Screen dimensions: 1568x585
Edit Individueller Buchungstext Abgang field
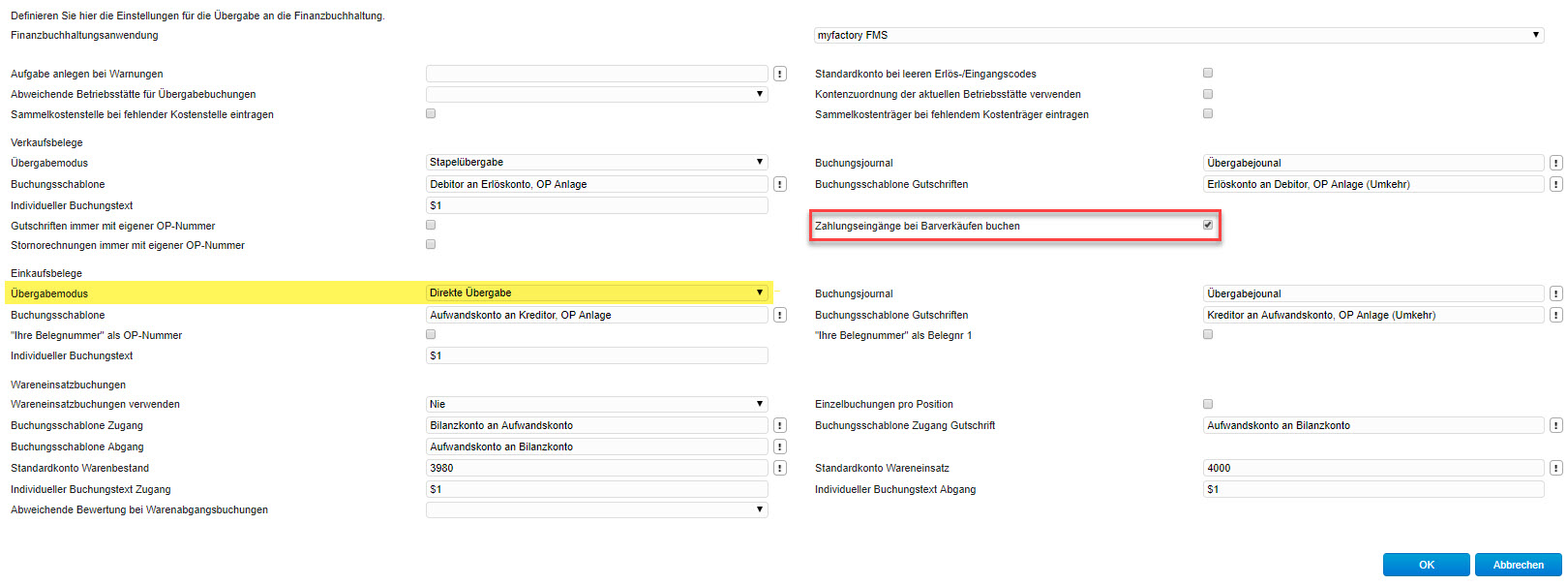[1373, 489]
